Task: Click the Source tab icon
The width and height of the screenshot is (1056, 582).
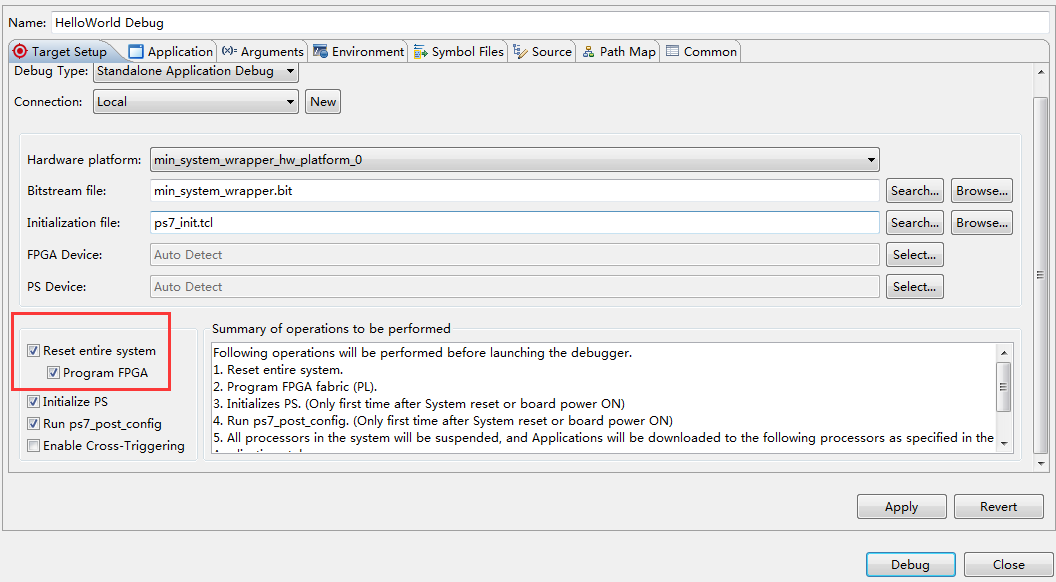Action: coord(520,51)
